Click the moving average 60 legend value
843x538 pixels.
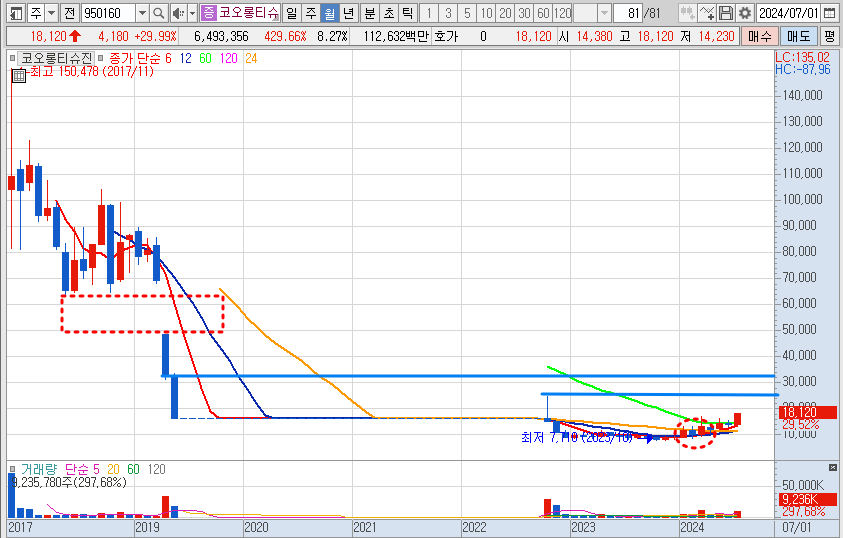(205, 58)
